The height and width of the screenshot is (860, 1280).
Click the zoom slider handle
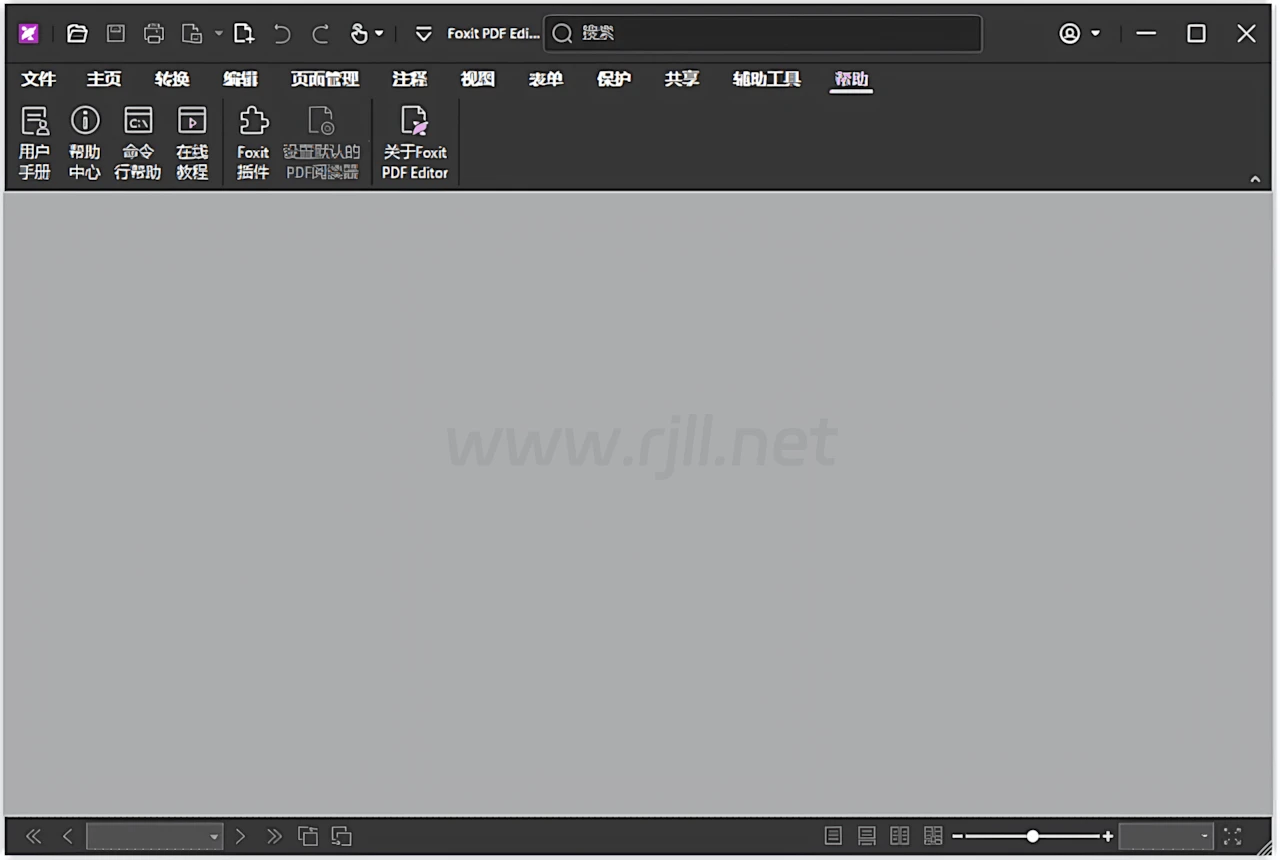(x=1032, y=836)
